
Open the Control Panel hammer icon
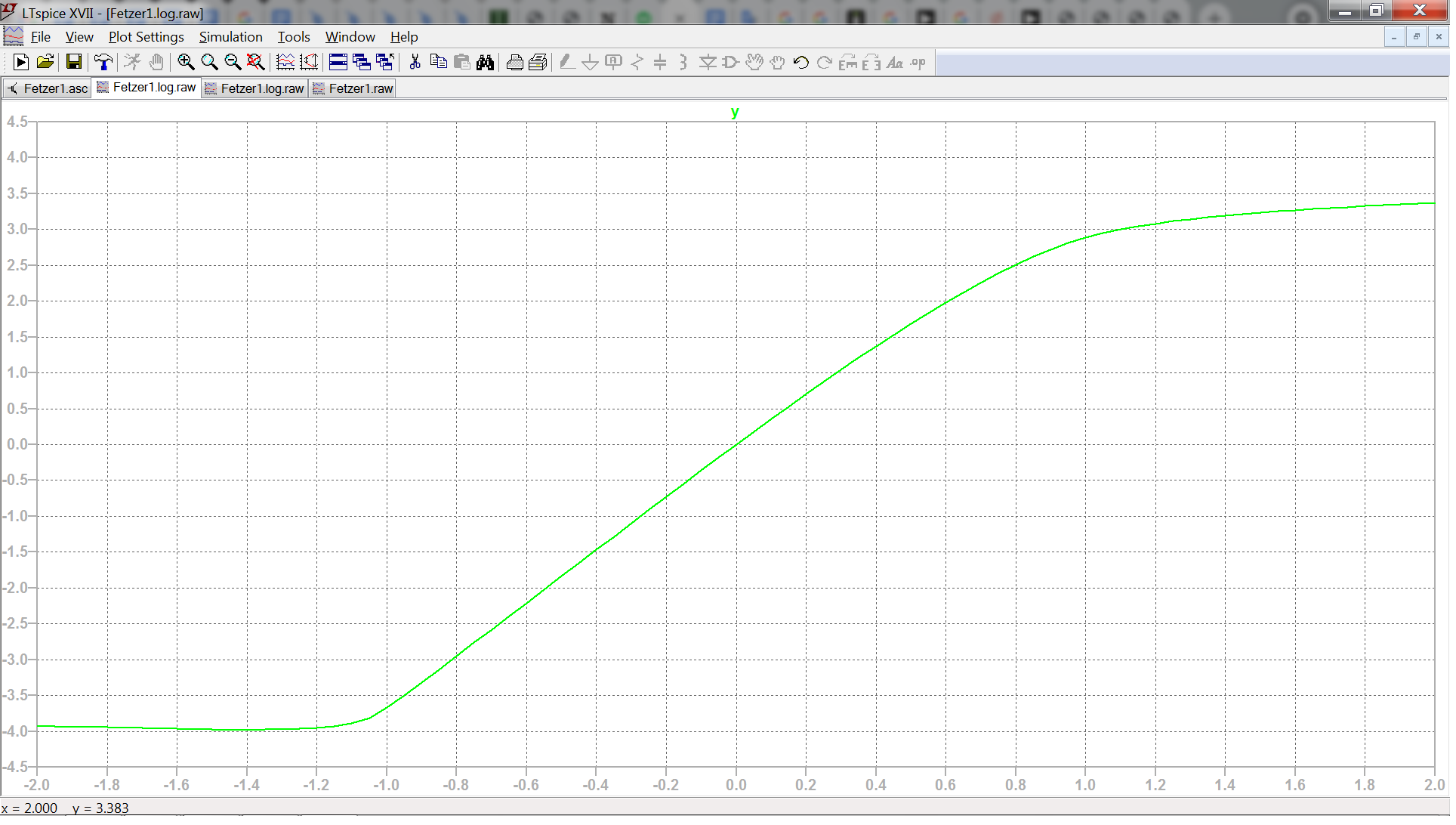(x=103, y=63)
